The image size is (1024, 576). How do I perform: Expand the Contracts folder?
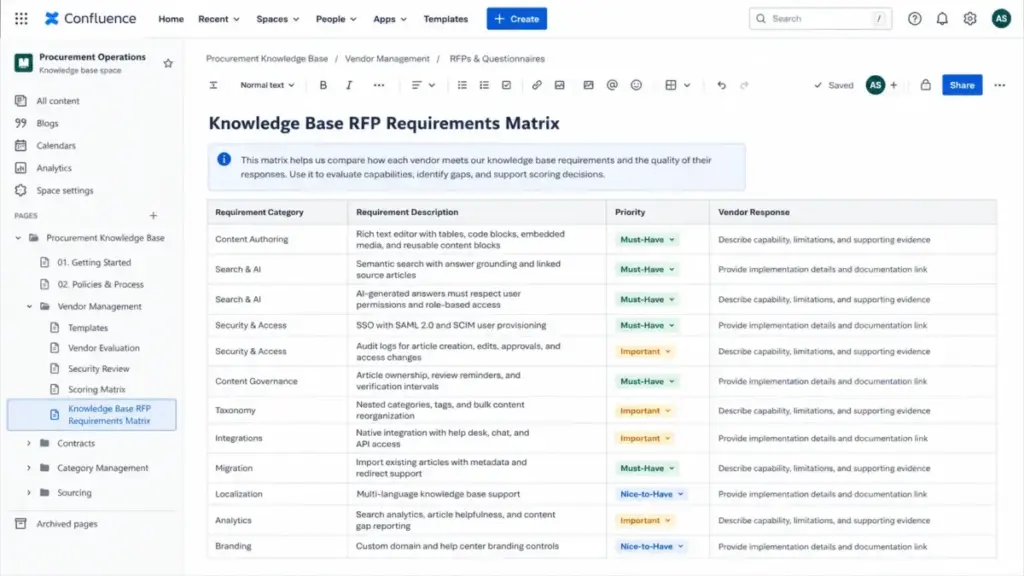(29, 443)
